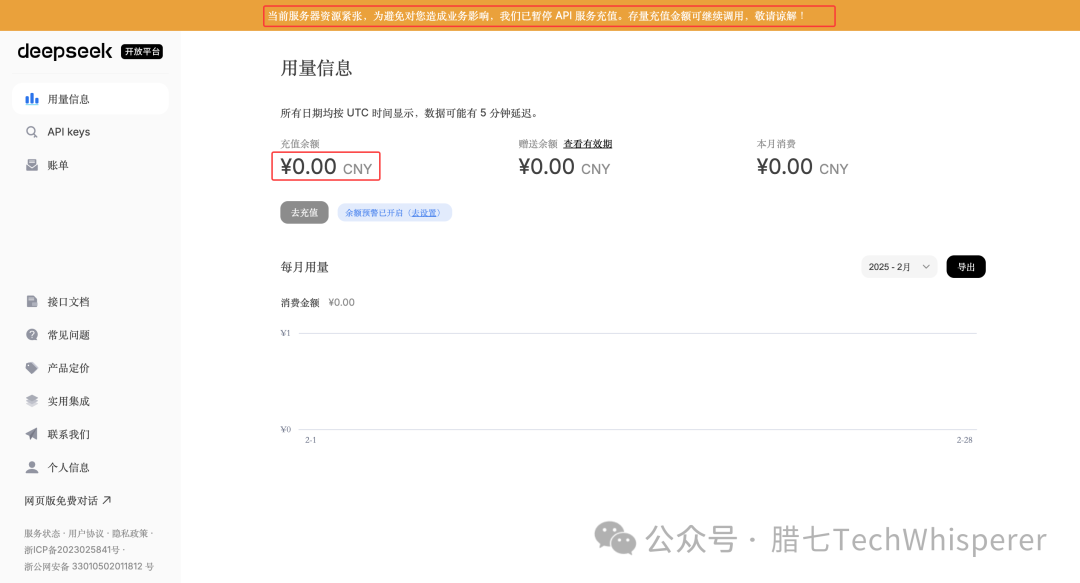The image size is (1080, 583).
Task: Select the 用量信息 sidebar icon
Action: point(32,98)
